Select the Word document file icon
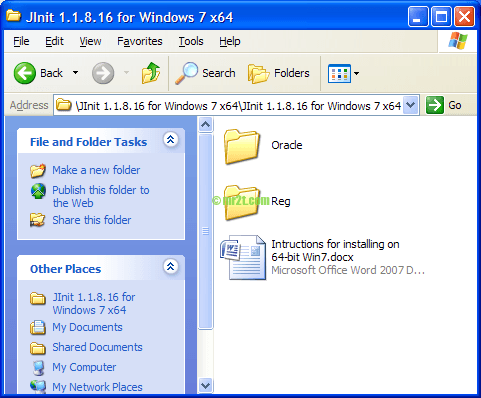The height and width of the screenshot is (398, 481). coord(243,257)
